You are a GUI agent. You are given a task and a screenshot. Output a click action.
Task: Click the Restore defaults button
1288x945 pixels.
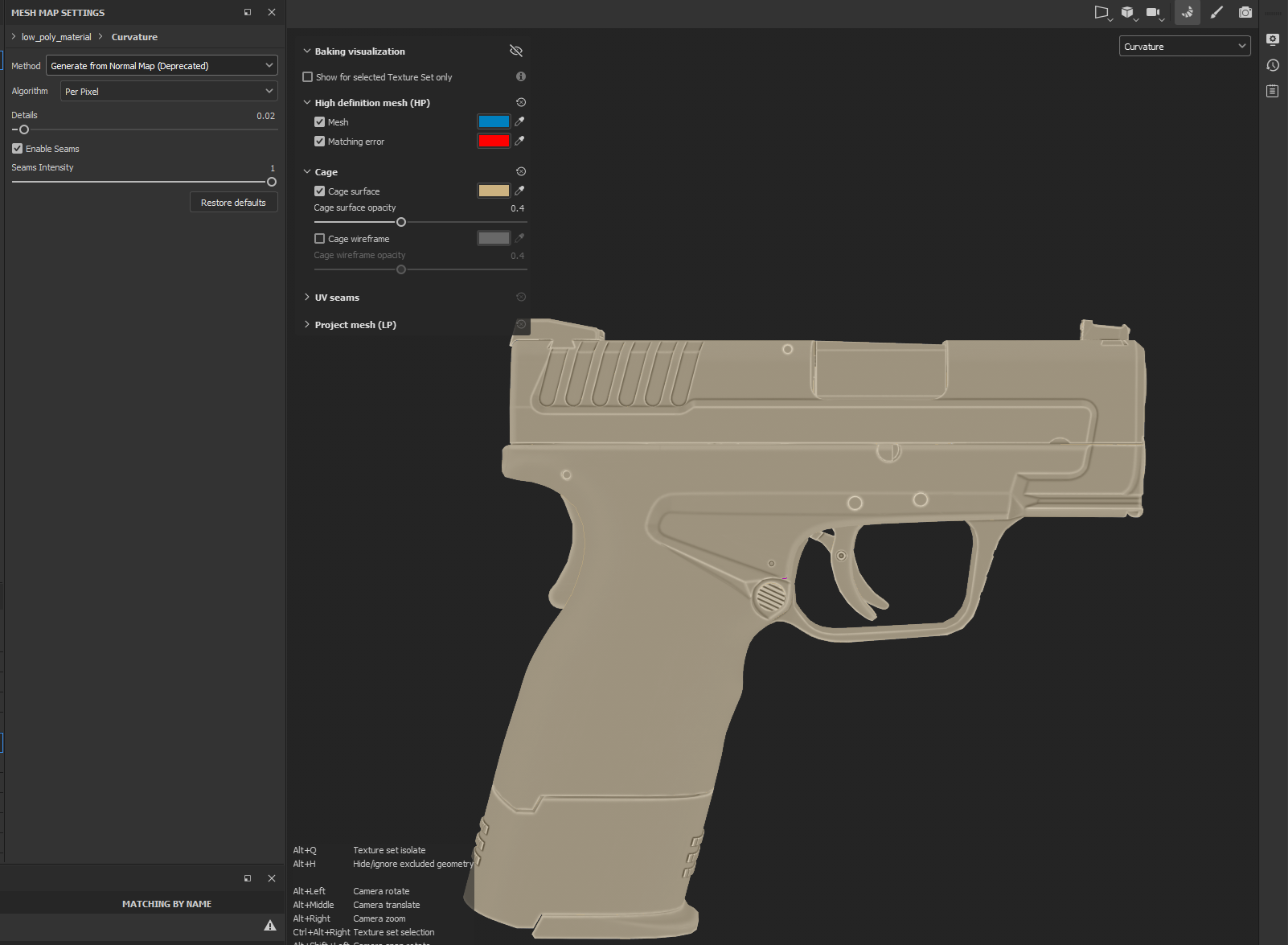coord(233,203)
